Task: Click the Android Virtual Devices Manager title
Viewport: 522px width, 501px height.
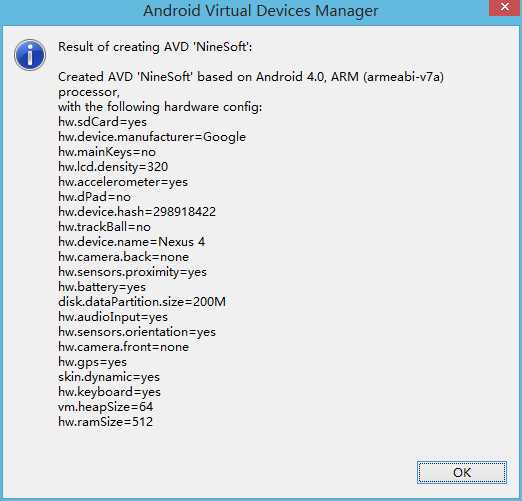Action: pyautogui.click(x=261, y=11)
